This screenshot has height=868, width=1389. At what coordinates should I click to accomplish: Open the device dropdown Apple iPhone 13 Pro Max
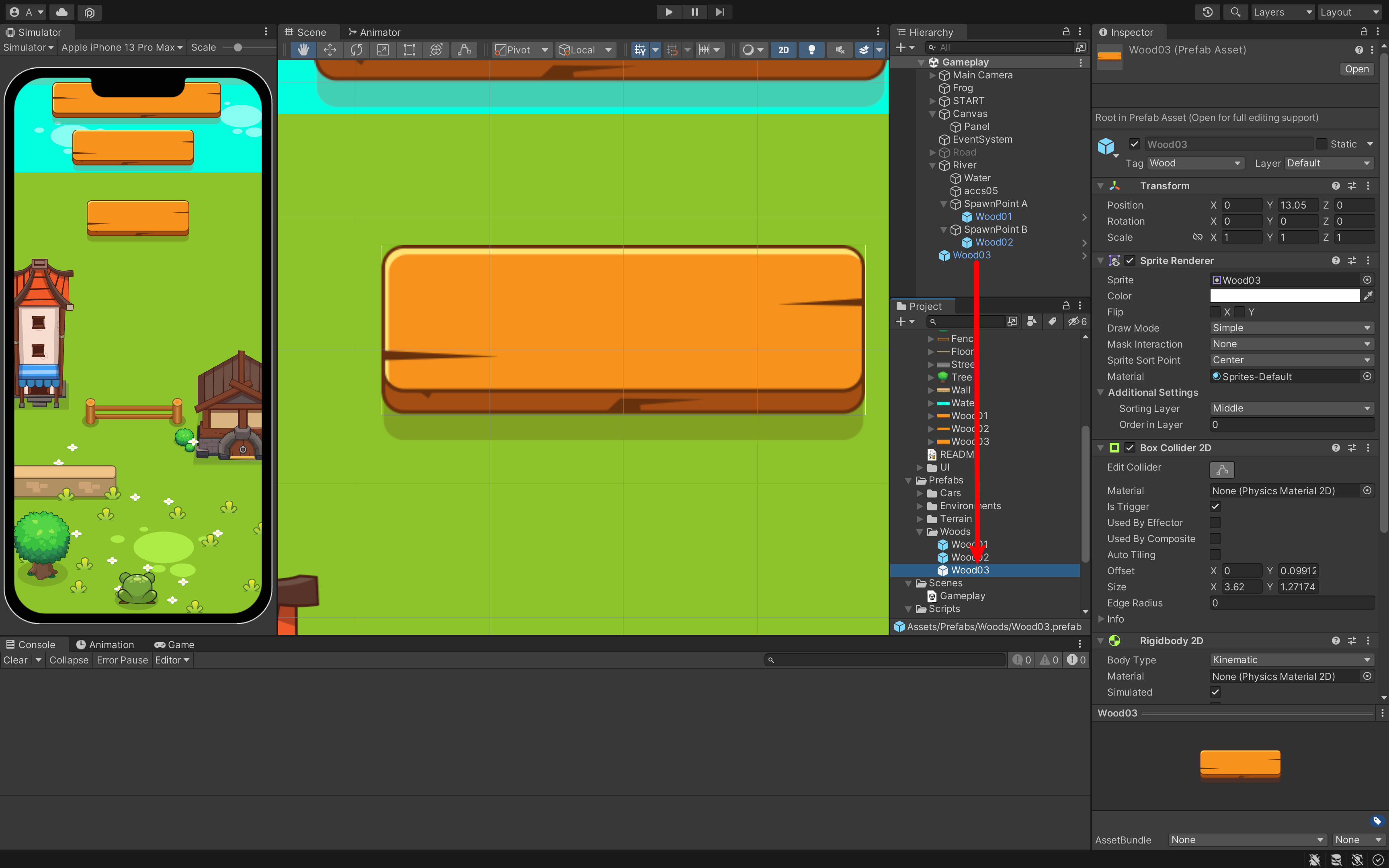[122, 48]
